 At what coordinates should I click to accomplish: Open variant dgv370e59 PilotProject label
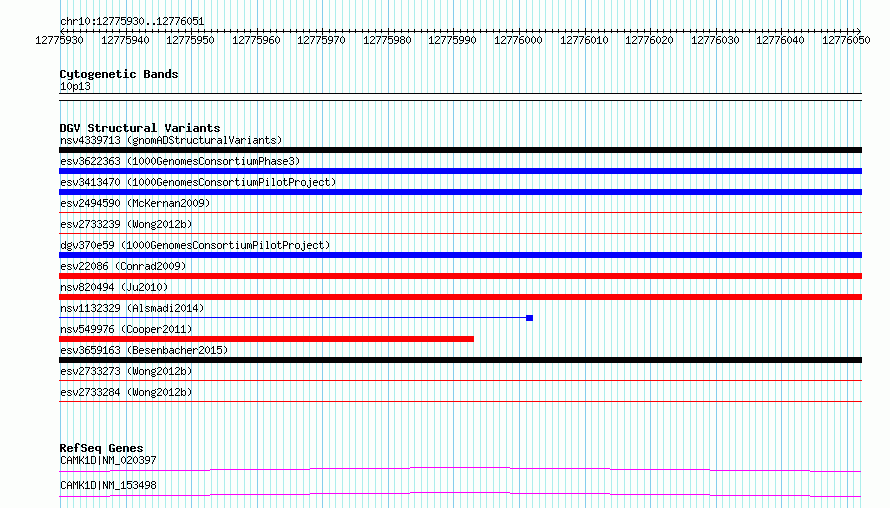tap(195, 245)
